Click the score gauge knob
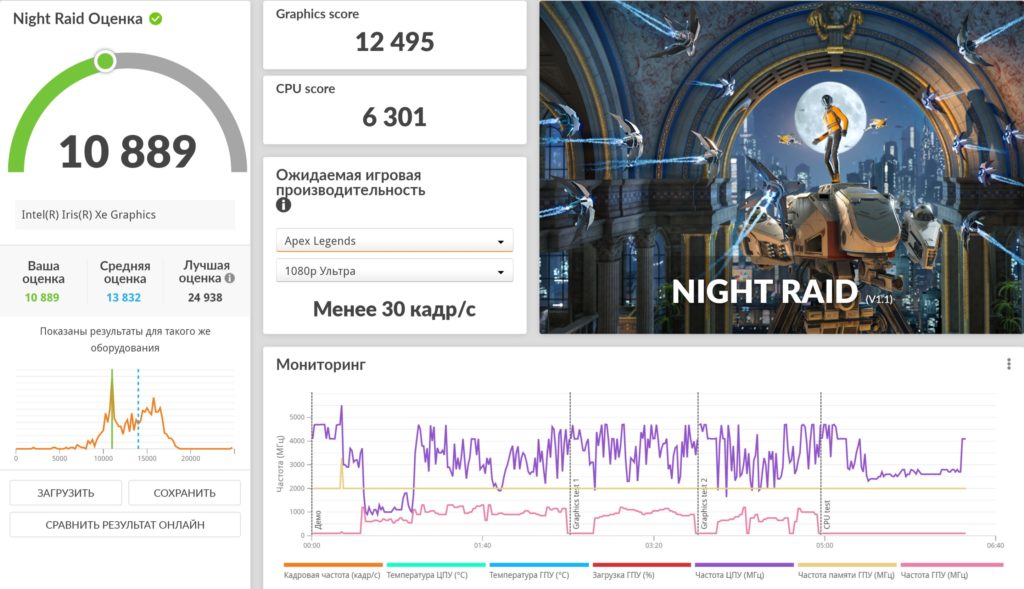Image resolution: width=1024 pixels, height=589 pixels. tap(105, 62)
